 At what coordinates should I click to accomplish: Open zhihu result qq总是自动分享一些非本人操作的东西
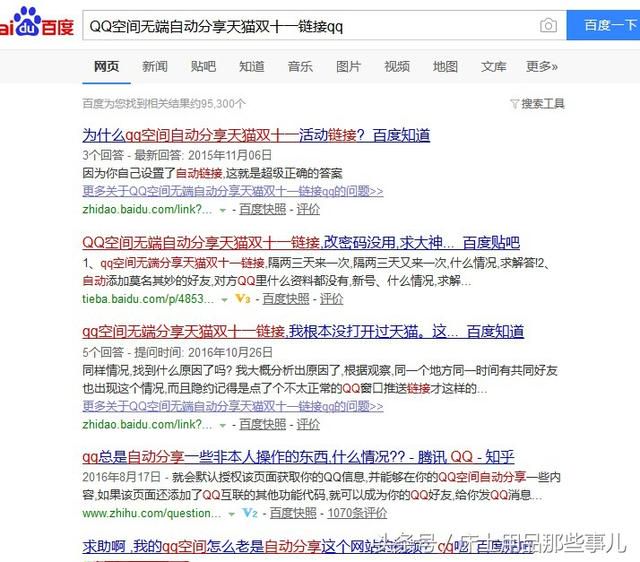pyautogui.click(x=298, y=456)
